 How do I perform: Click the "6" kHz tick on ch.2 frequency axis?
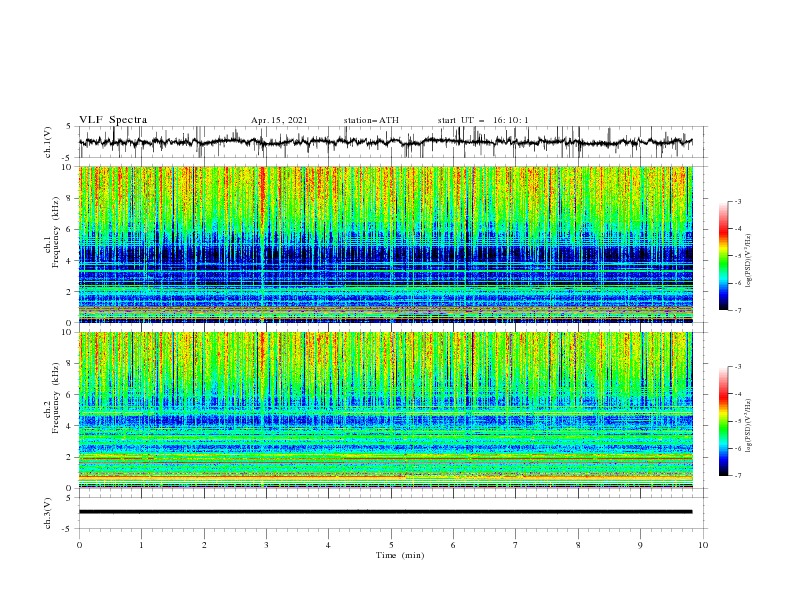70,395
